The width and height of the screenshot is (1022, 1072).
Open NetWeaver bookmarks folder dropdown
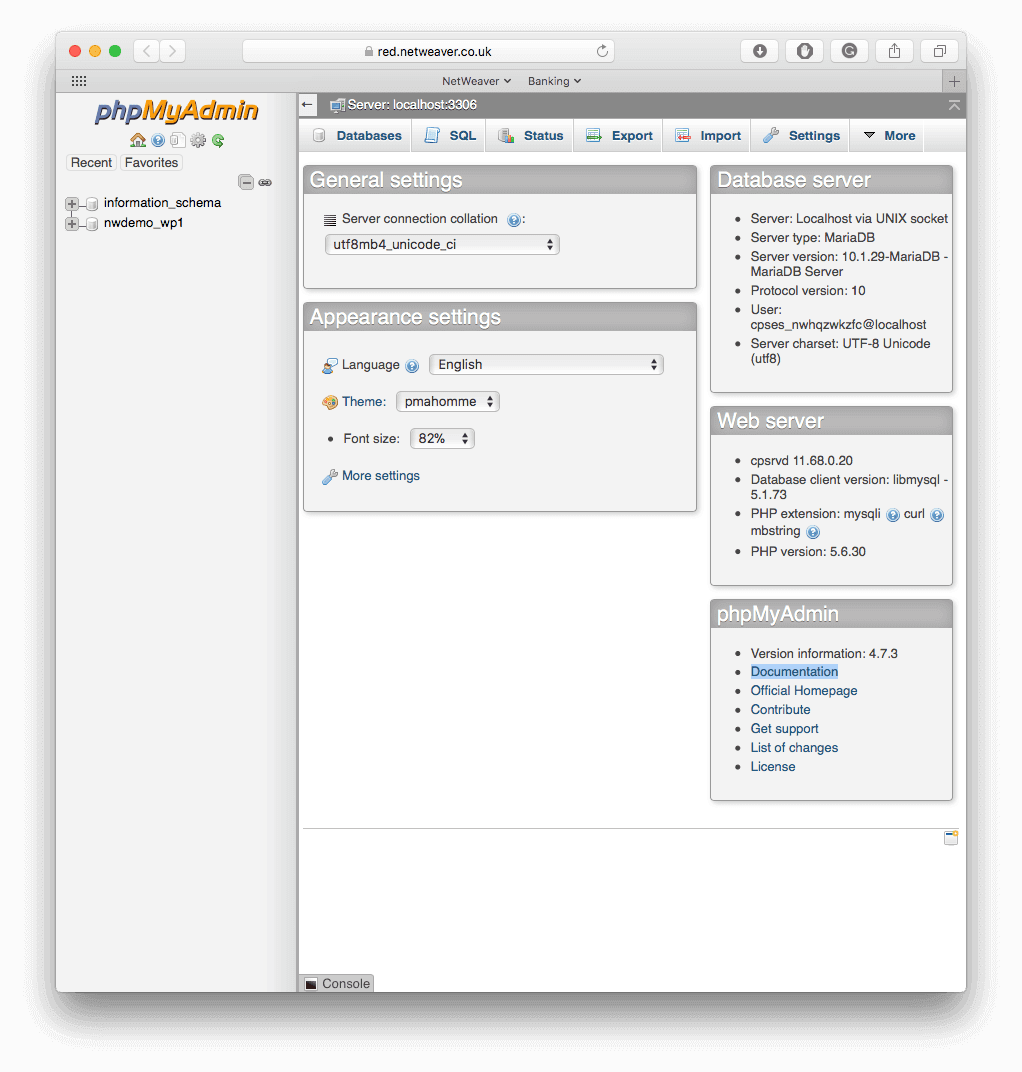(x=476, y=81)
